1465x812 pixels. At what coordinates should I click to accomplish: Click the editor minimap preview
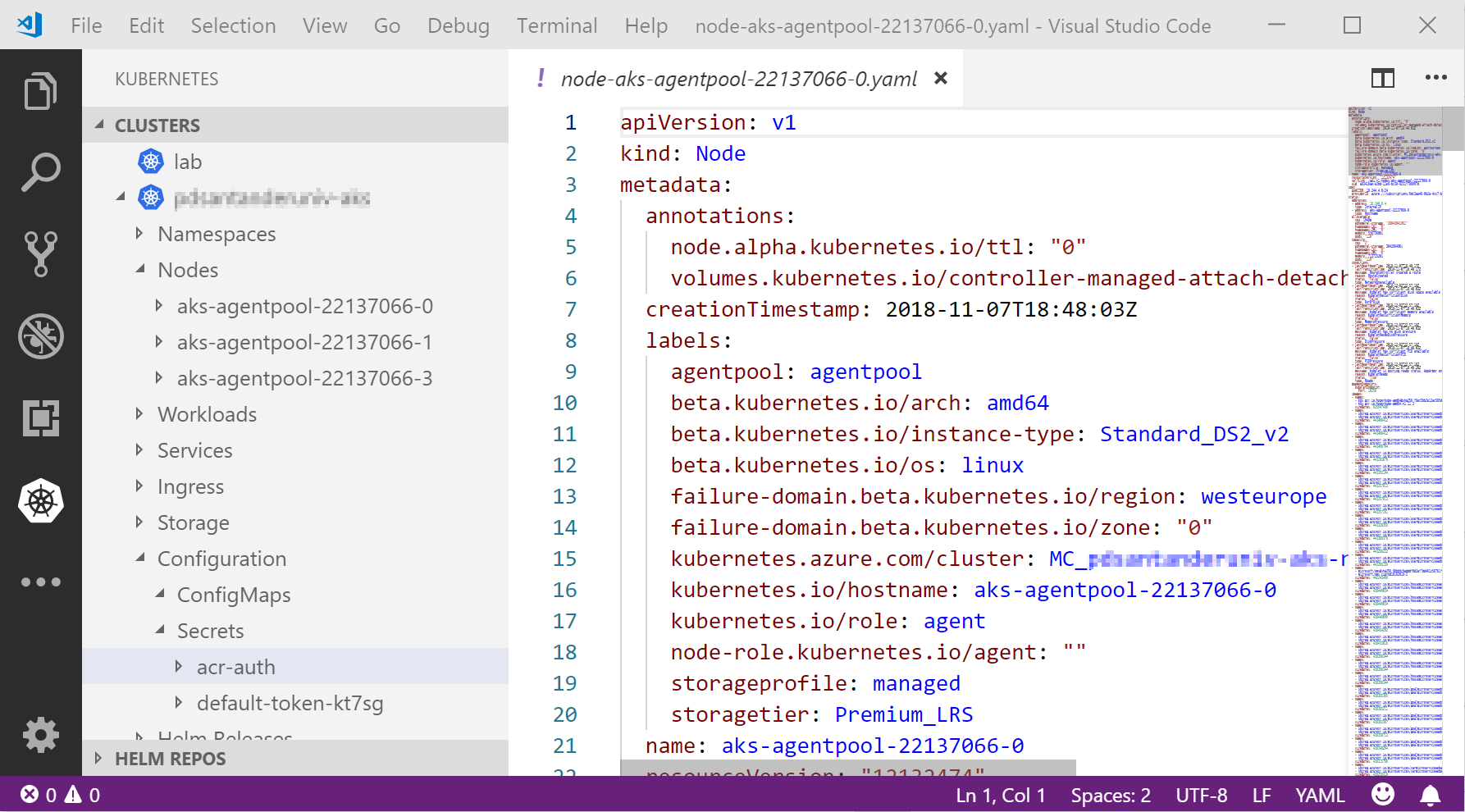pyautogui.click(x=1394, y=440)
